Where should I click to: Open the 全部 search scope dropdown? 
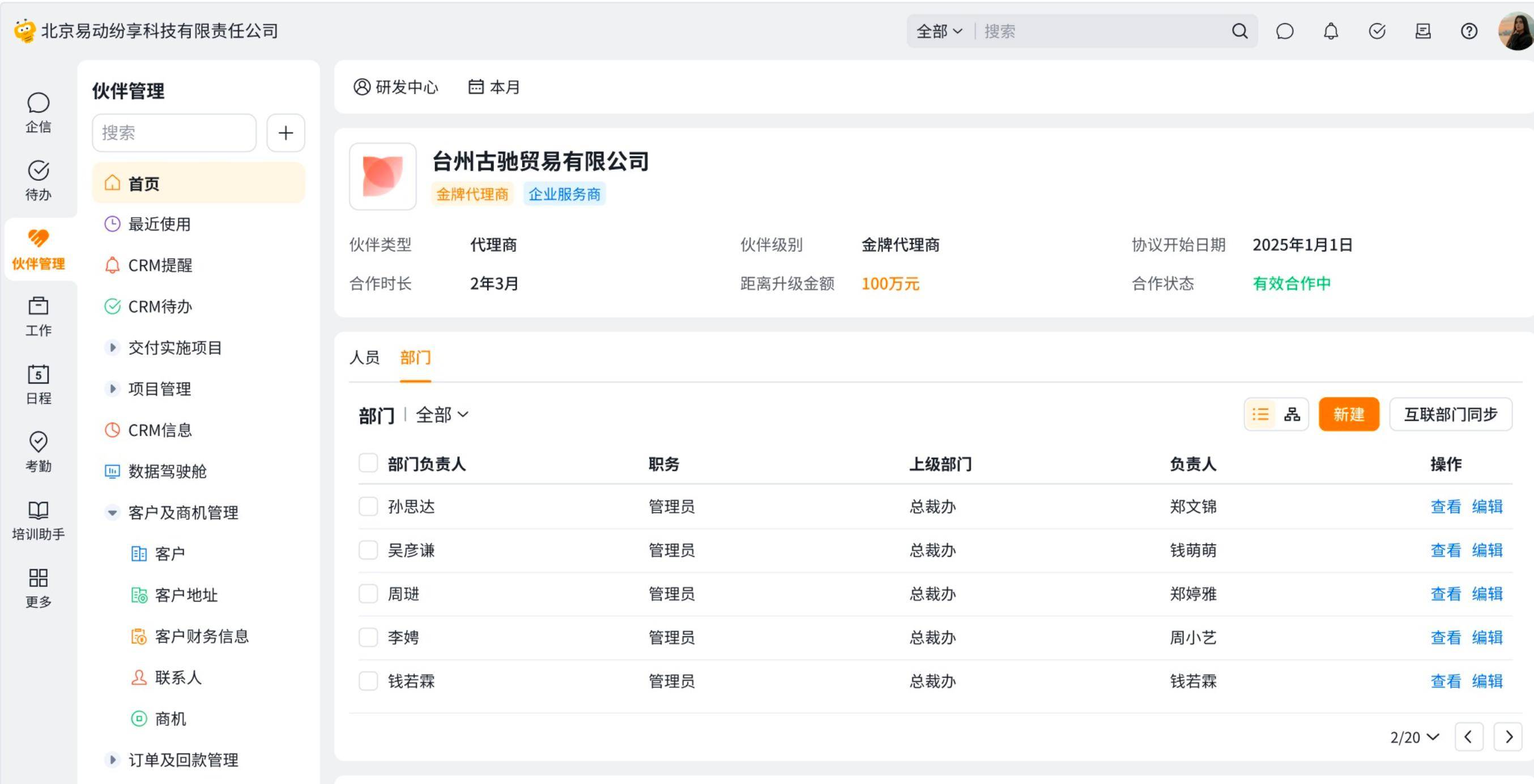coord(939,31)
